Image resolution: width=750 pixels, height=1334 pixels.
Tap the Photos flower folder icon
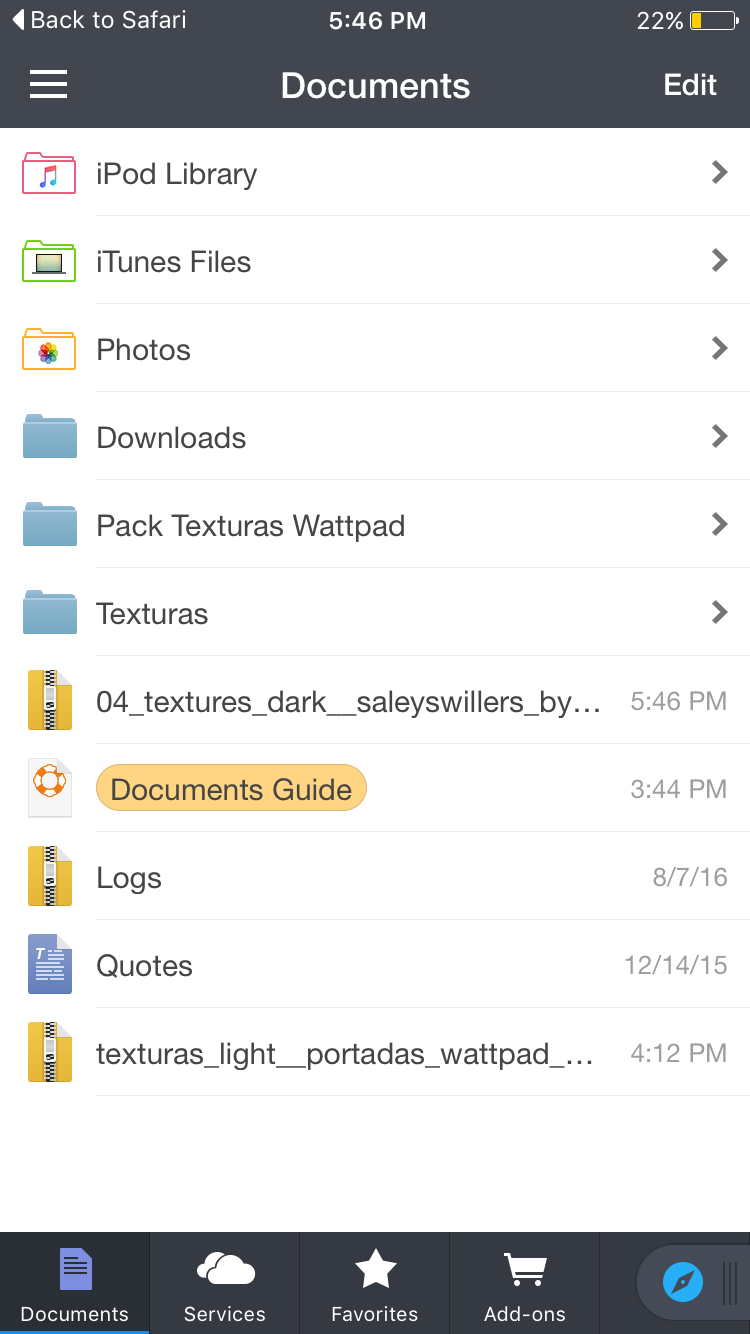click(49, 350)
